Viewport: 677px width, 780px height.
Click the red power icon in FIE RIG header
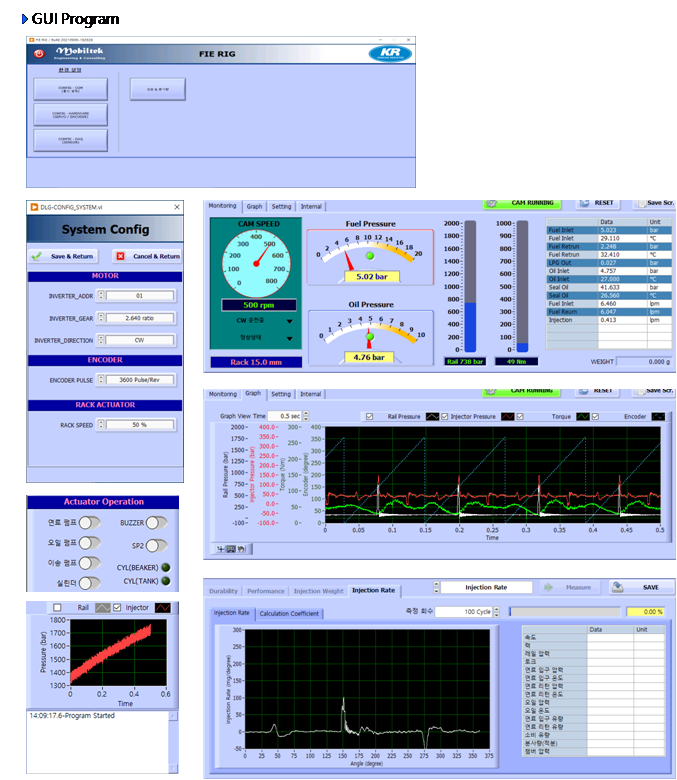39,53
